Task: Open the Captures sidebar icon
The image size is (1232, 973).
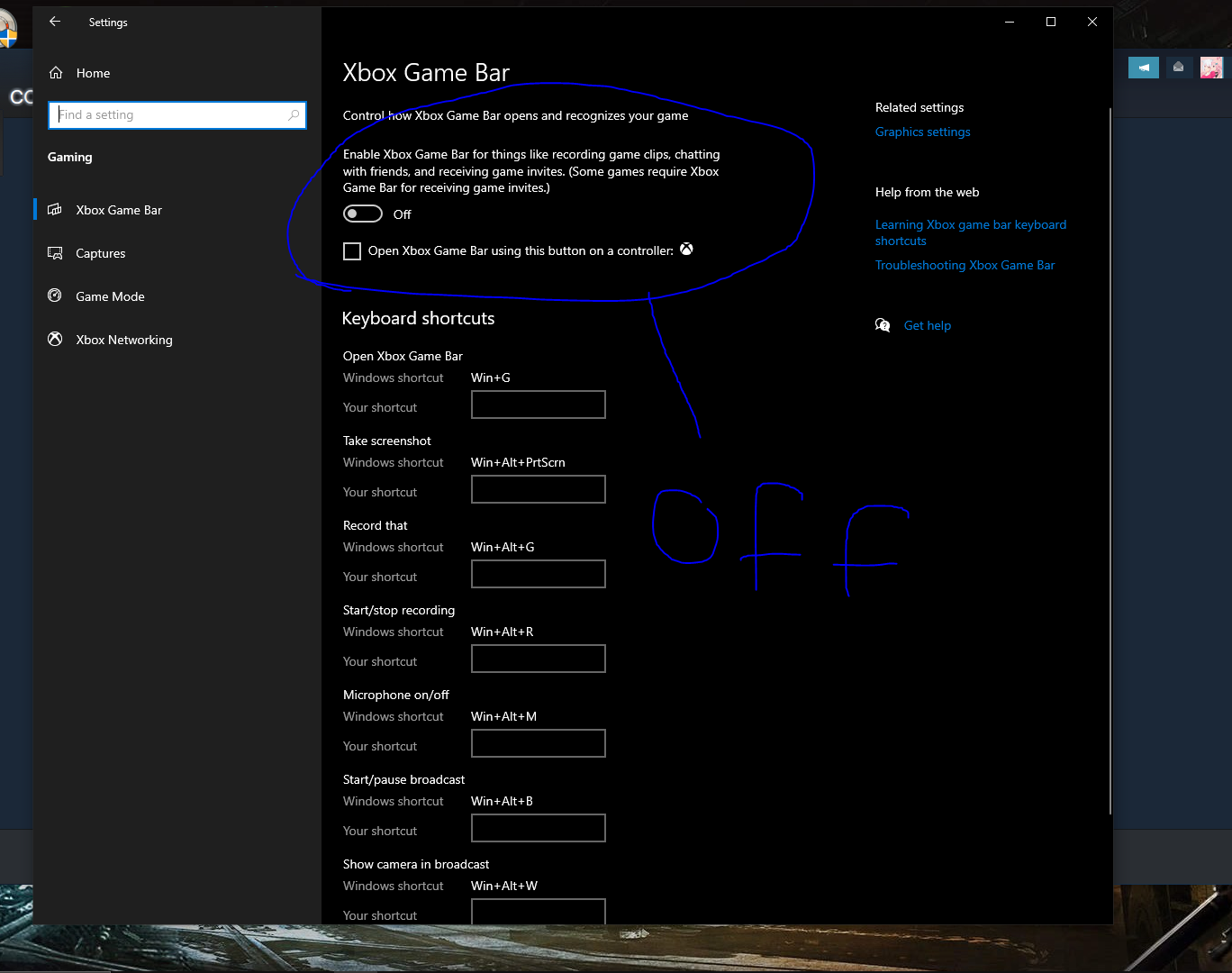Action: coord(55,253)
